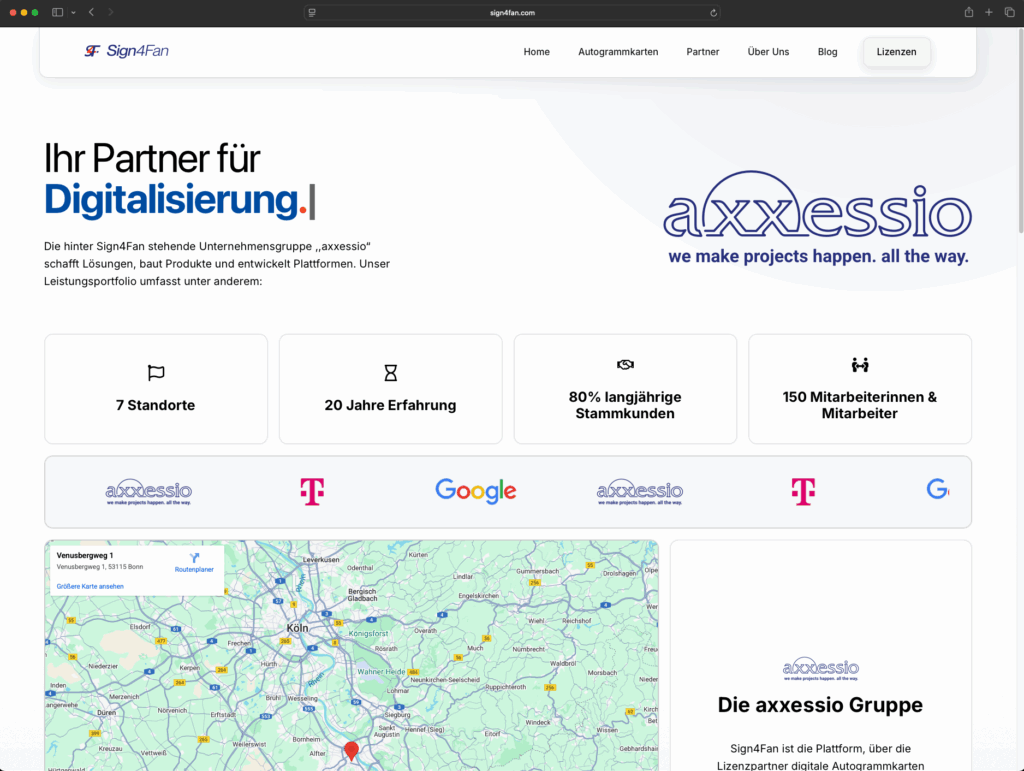Image resolution: width=1024 pixels, height=771 pixels.
Task: Click the sign4fan.com address bar
Action: click(x=512, y=12)
